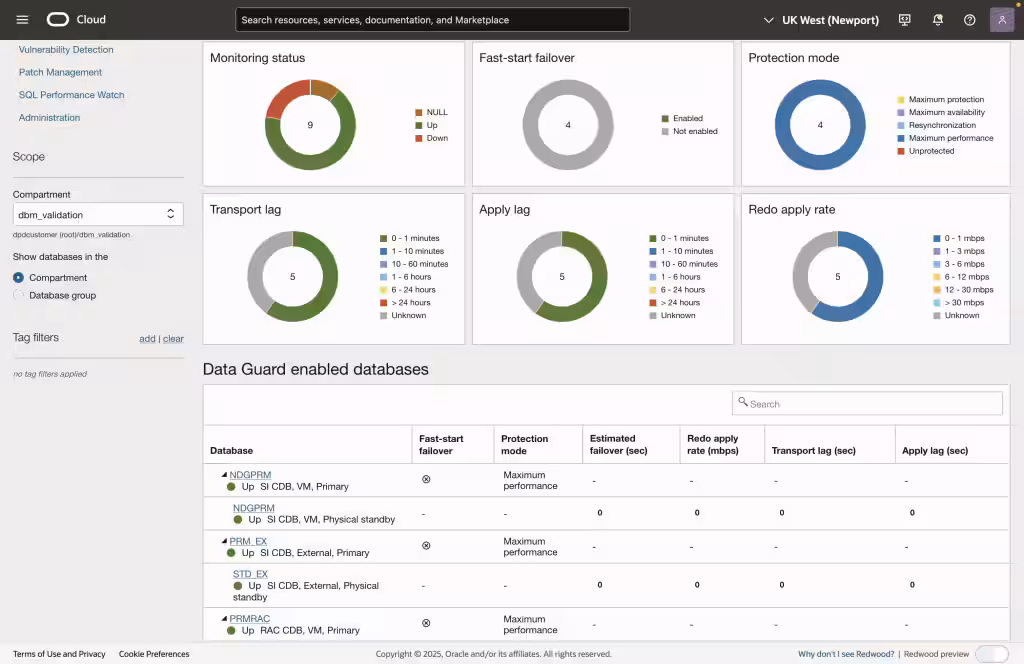This screenshot has width=1024, height=664.
Task: Open the Help question mark icon
Action: click(969, 19)
